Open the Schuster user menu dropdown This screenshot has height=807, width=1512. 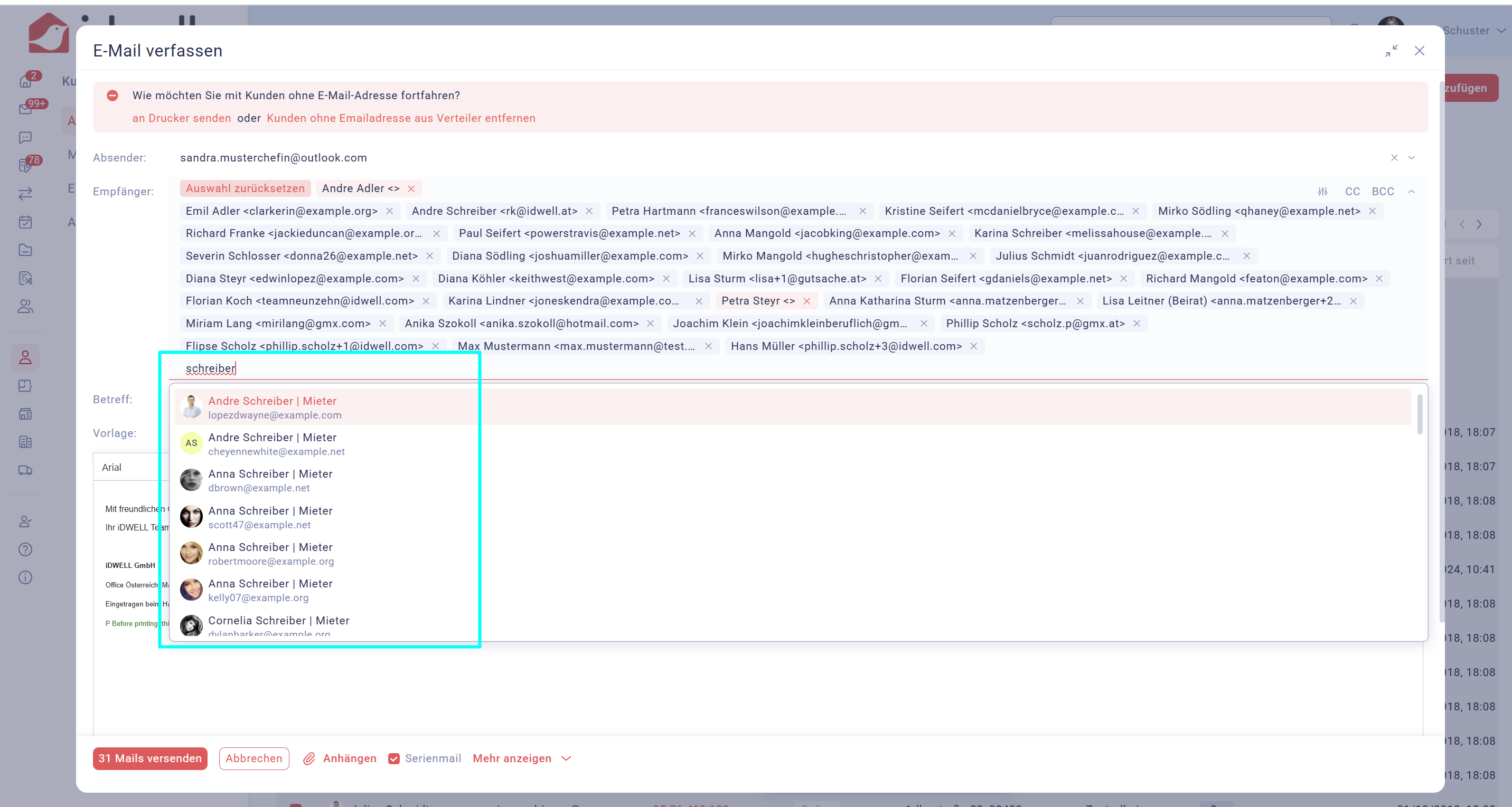(1475, 31)
